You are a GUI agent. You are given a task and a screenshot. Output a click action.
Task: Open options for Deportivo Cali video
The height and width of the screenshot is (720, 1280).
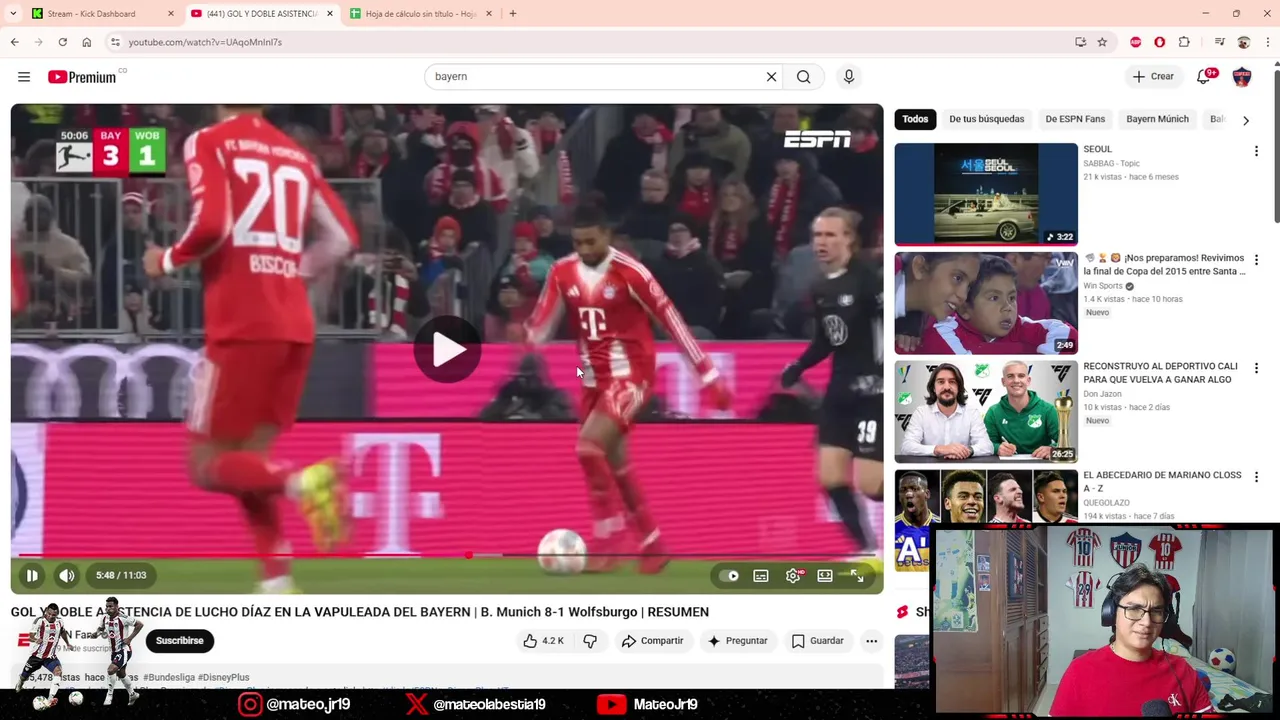click(x=1256, y=368)
